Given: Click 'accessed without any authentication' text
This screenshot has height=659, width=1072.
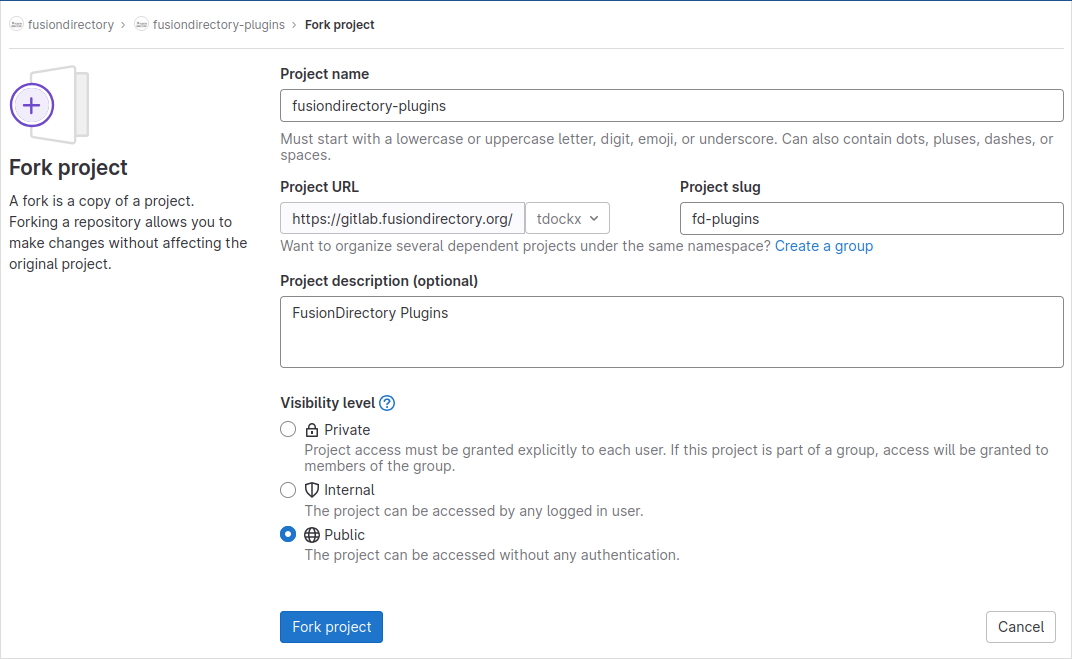Looking at the screenshot, I should [492, 555].
